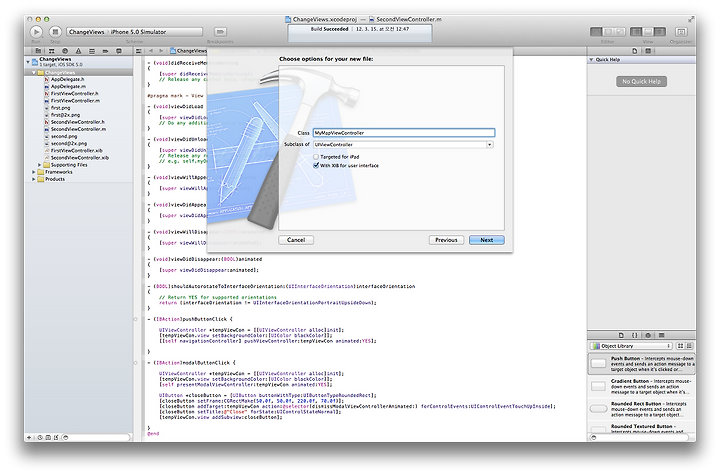Collapse the ChangeViews group folder
Viewport: 720px width, 475px height.
pos(34,73)
